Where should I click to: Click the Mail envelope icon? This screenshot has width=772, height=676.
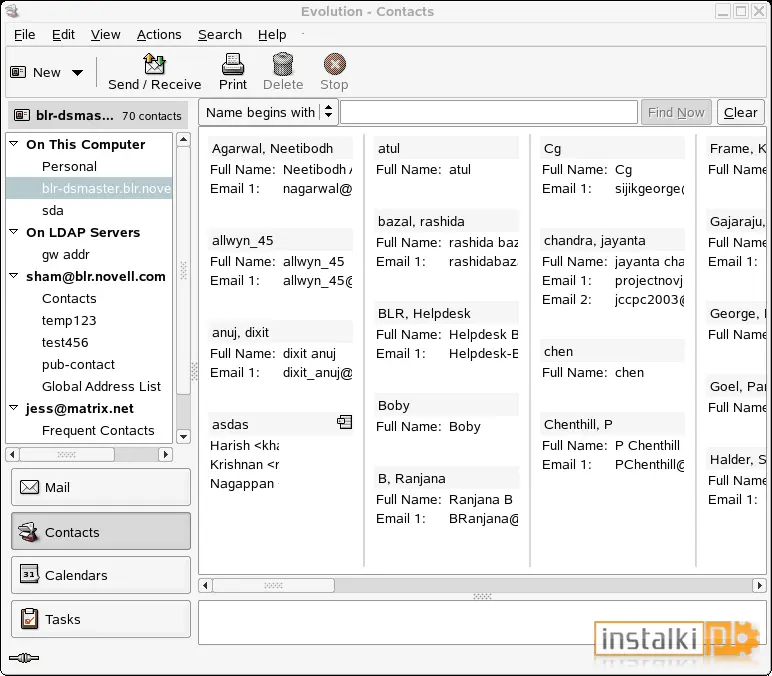pos(30,487)
